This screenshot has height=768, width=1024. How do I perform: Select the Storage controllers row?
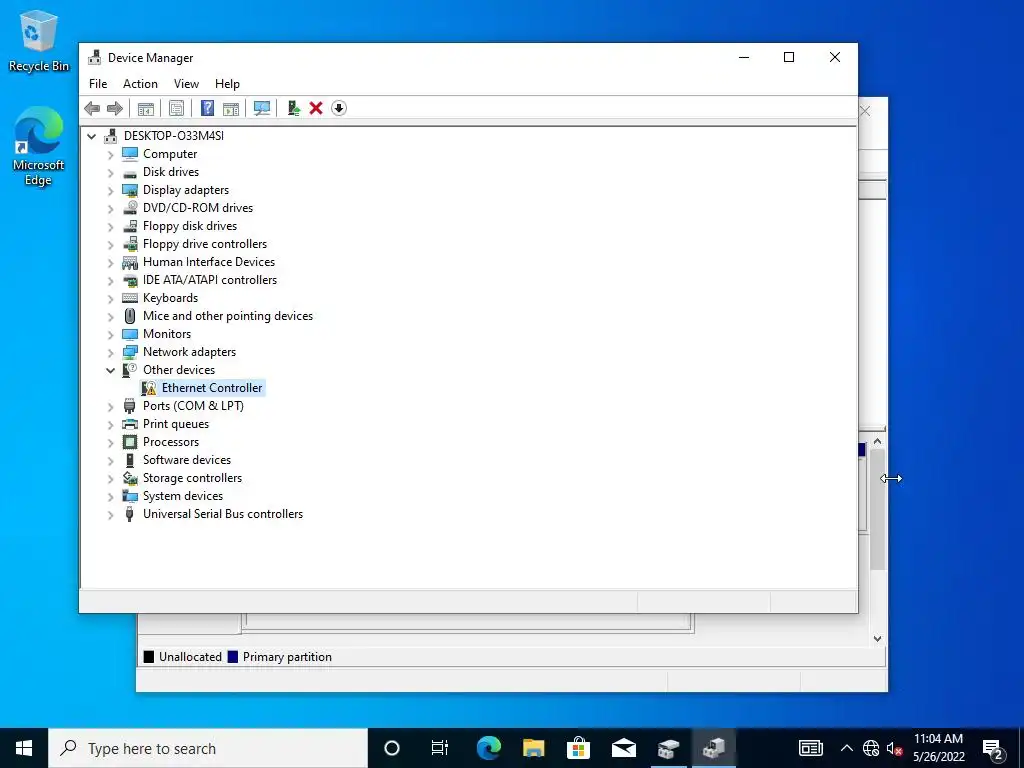pyautogui.click(x=192, y=478)
